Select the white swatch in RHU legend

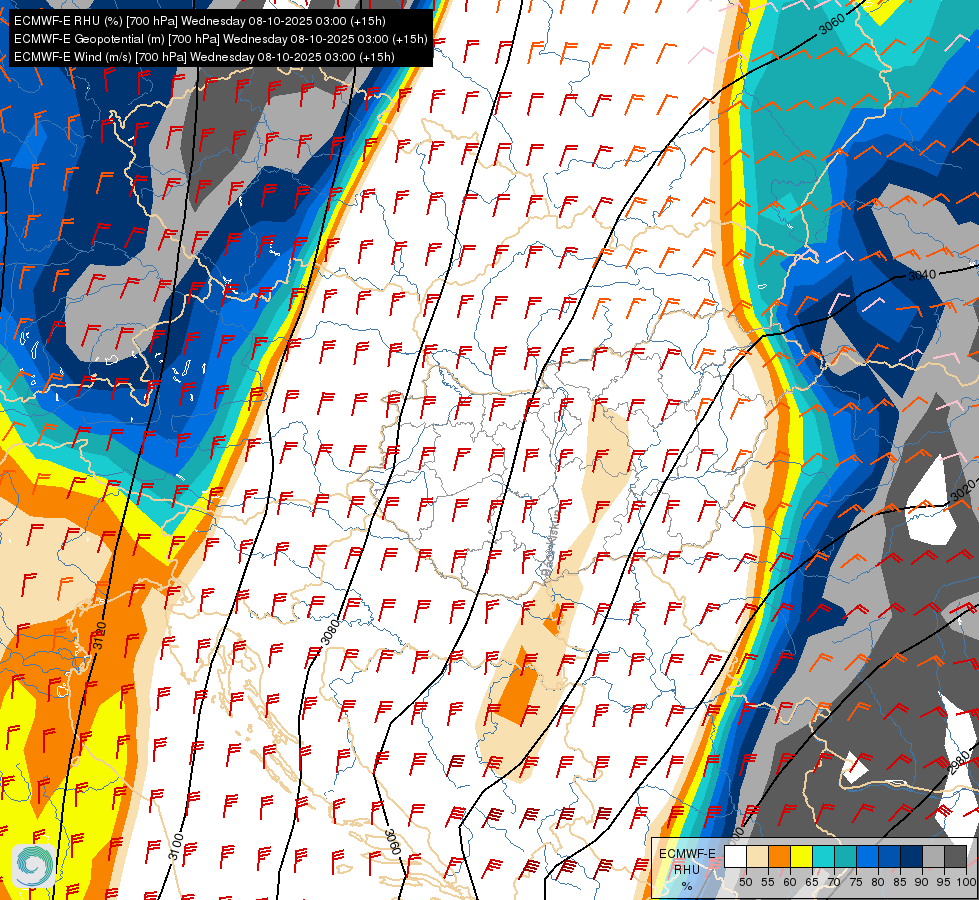pos(735,856)
